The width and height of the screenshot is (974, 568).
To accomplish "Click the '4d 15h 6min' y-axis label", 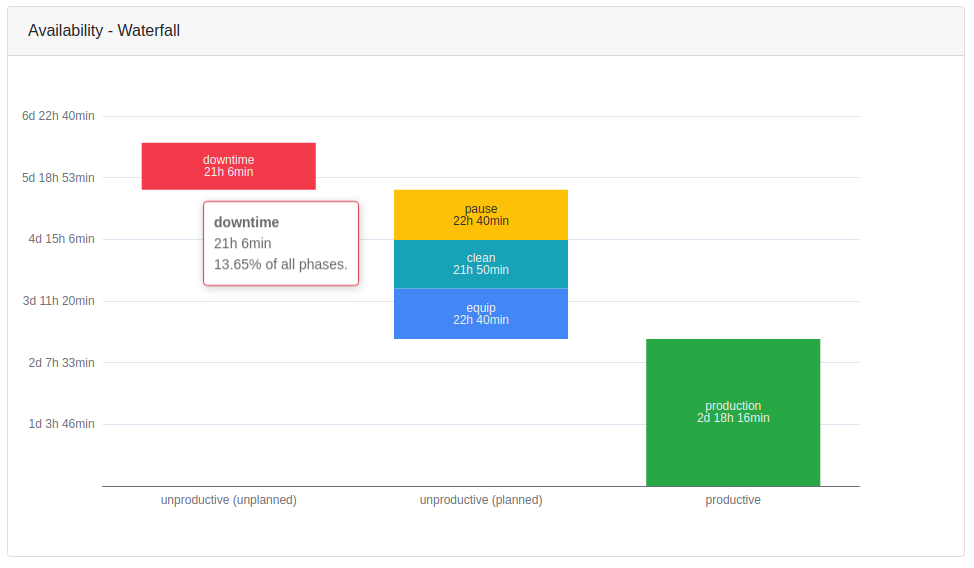I will click(59, 239).
